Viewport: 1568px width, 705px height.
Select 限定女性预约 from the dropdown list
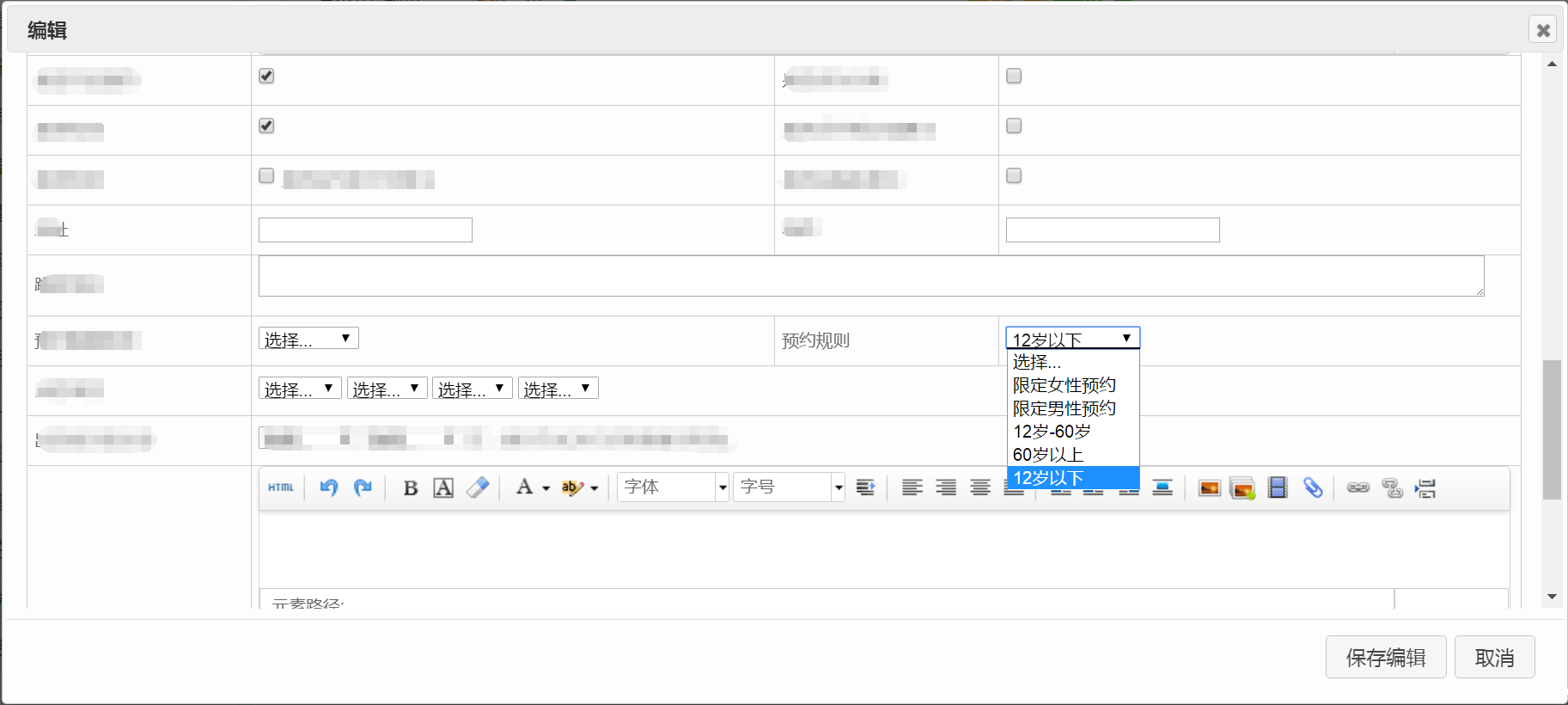tap(1064, 385)
